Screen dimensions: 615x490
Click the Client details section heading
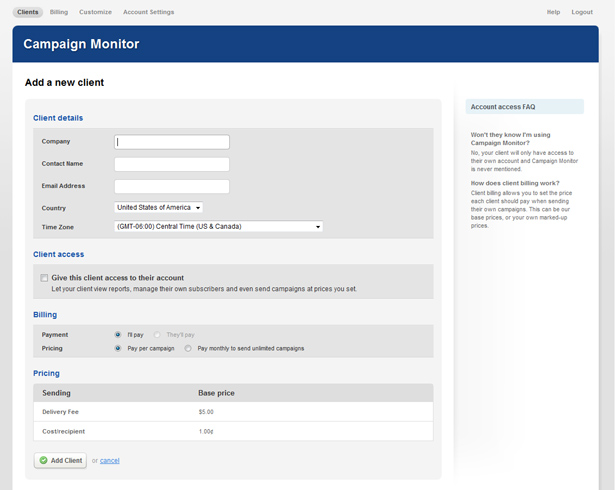[x=58, y=118]
